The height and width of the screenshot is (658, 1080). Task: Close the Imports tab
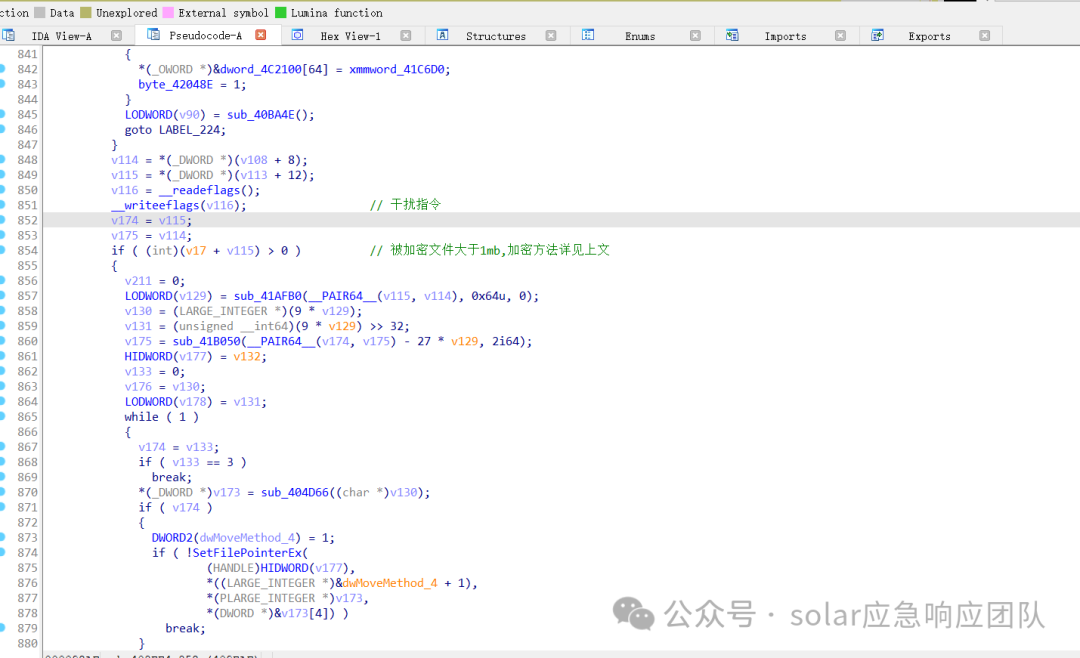840,36
